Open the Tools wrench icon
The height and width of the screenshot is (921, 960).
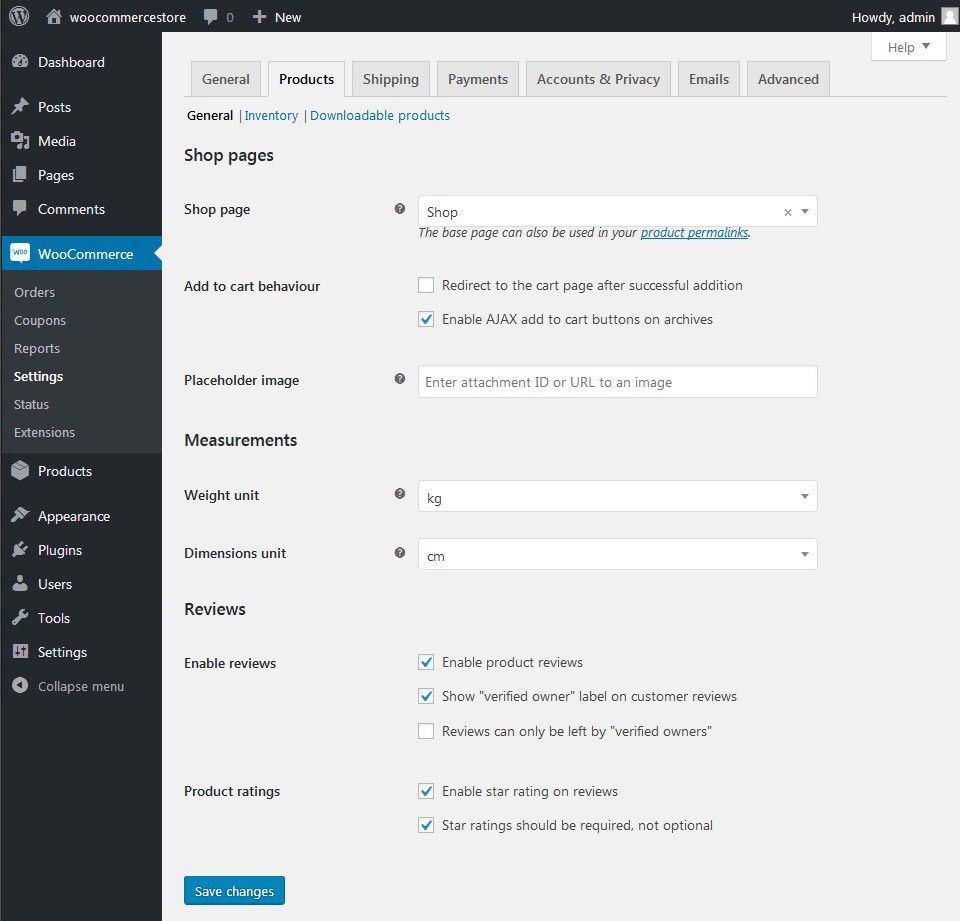click(21, 618)
